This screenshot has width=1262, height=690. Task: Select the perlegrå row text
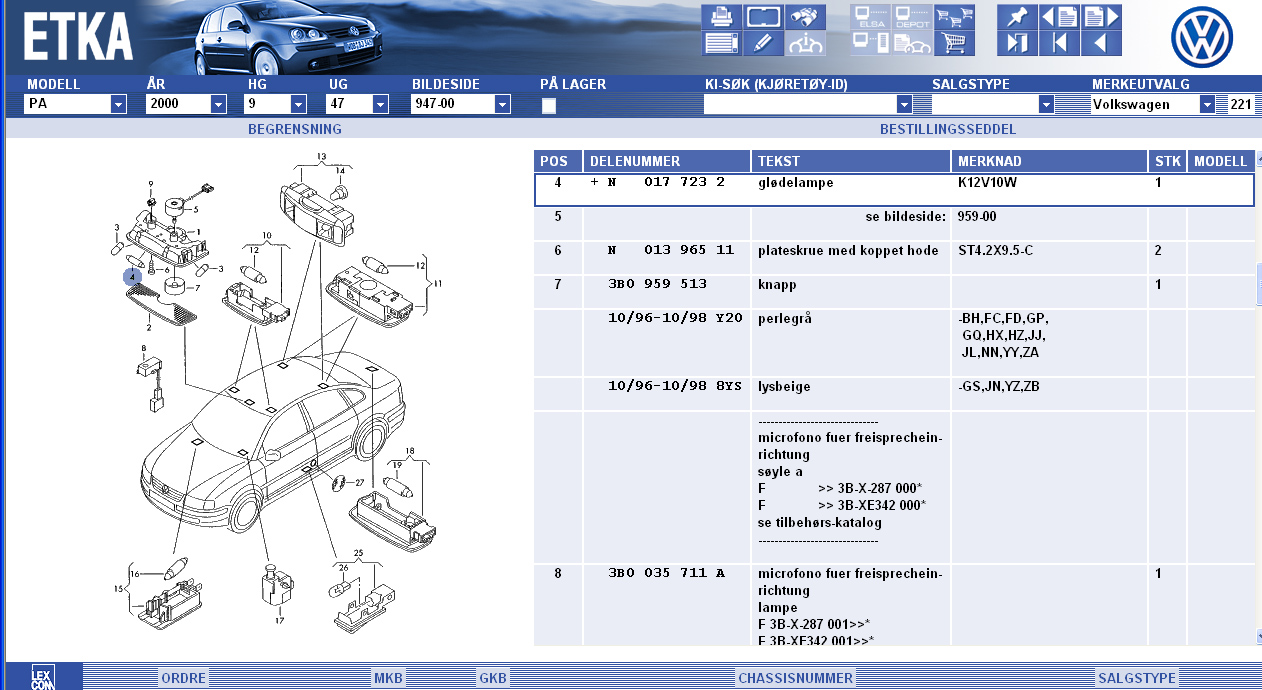pyautogui.click(x=785, y=318)
